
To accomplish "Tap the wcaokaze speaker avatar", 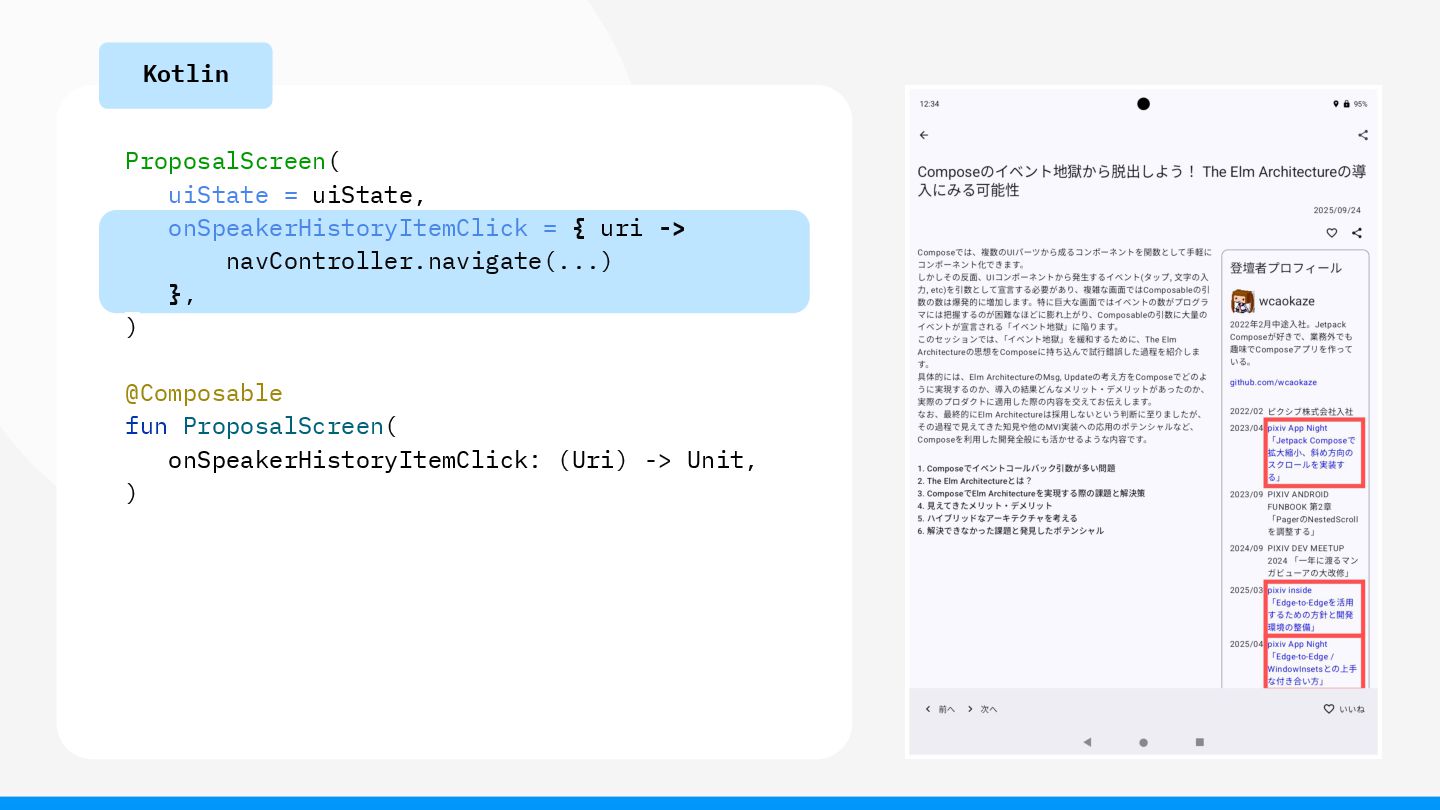I will click(x=1242, y=301).
